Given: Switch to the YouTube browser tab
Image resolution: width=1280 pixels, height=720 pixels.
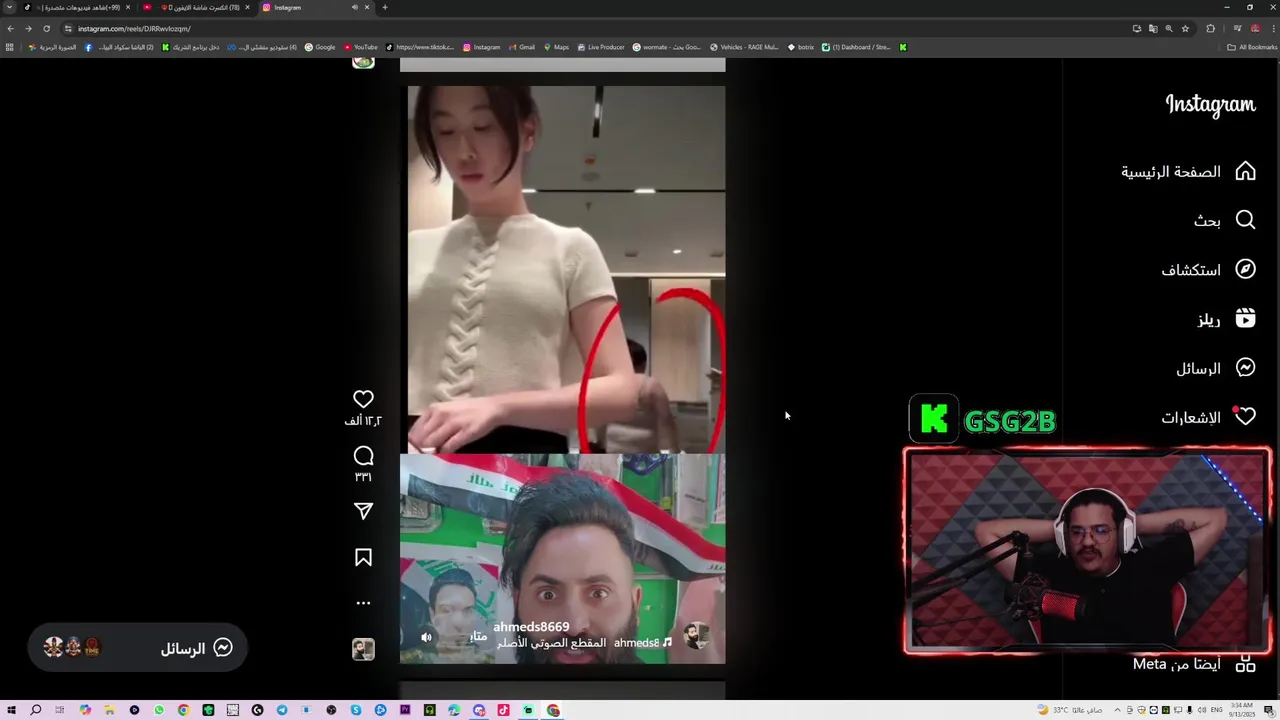Looking at the screenshot, I should (x=196, y=7).
